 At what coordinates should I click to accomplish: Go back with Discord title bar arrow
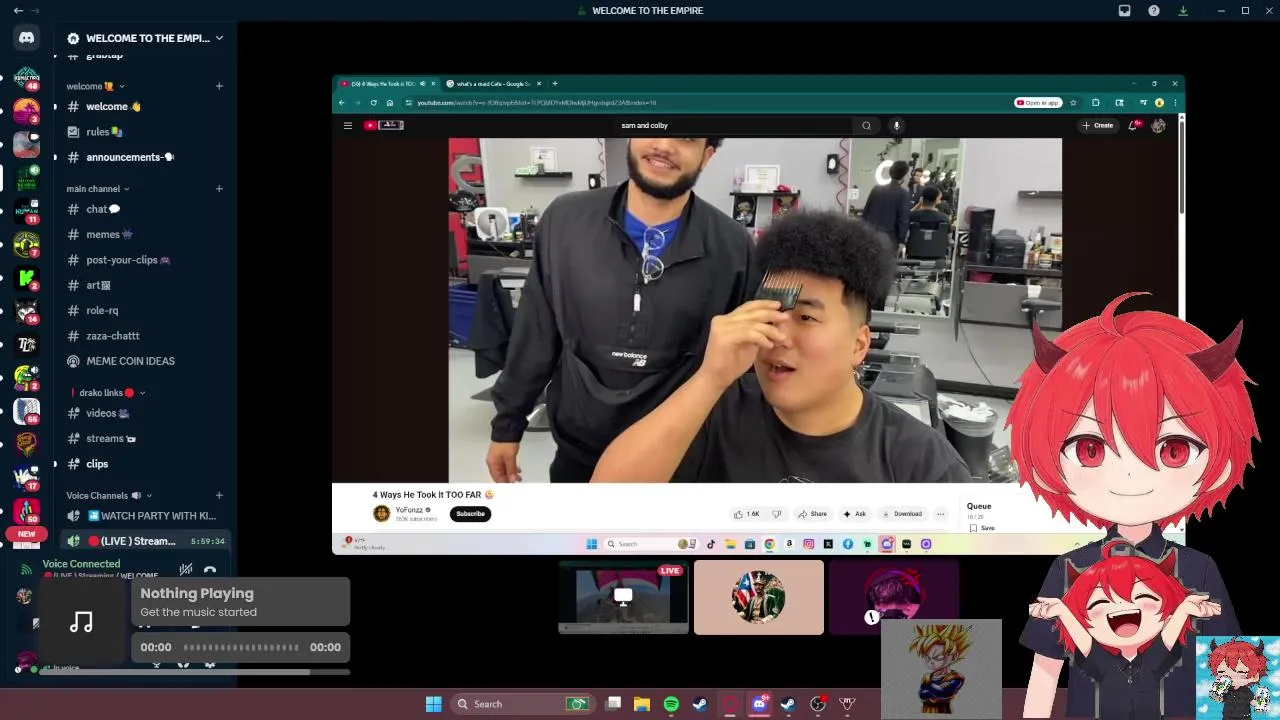point(18,10)
